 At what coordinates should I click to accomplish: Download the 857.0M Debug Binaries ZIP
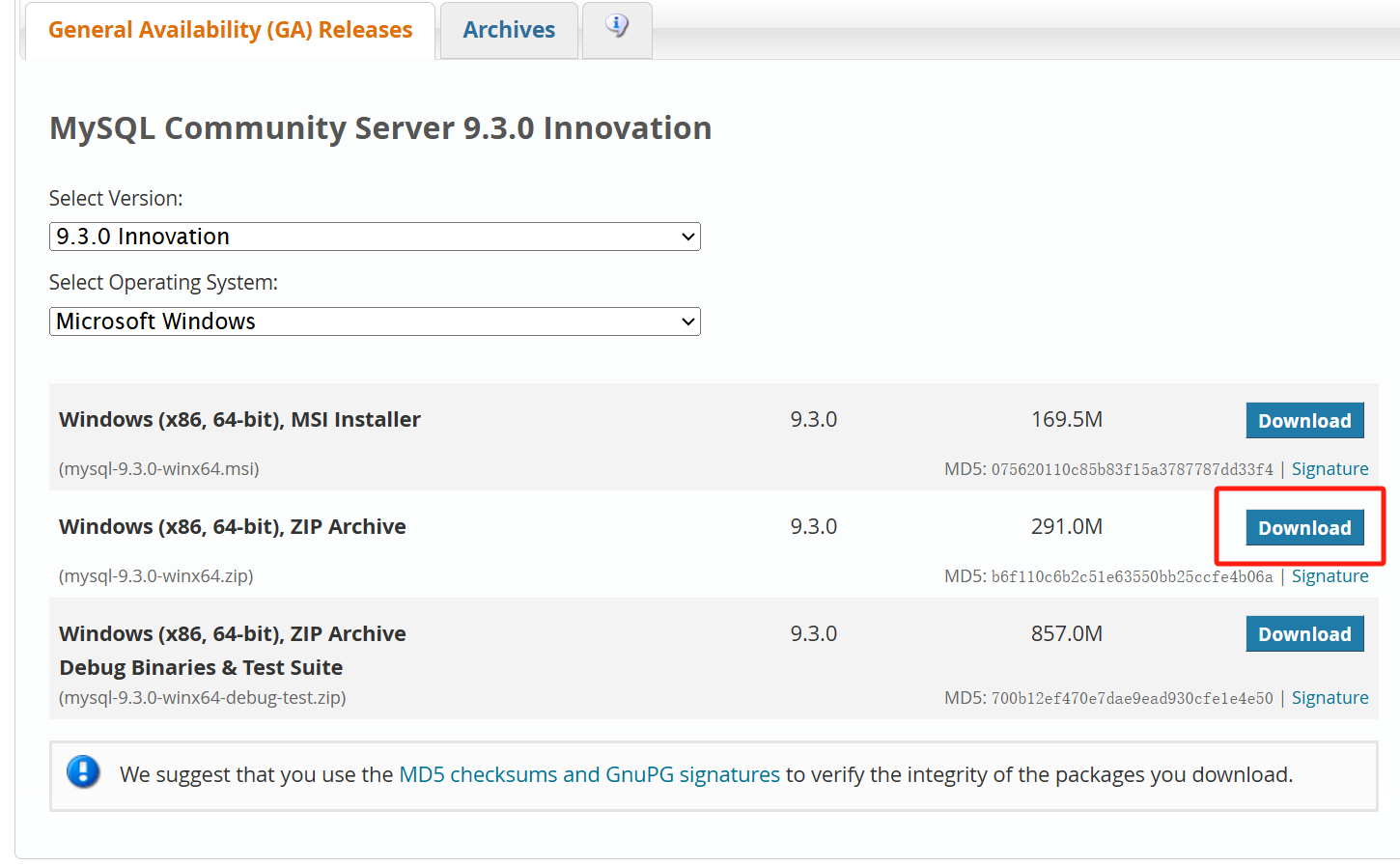pyautogui.click(x=1304, y=634)
